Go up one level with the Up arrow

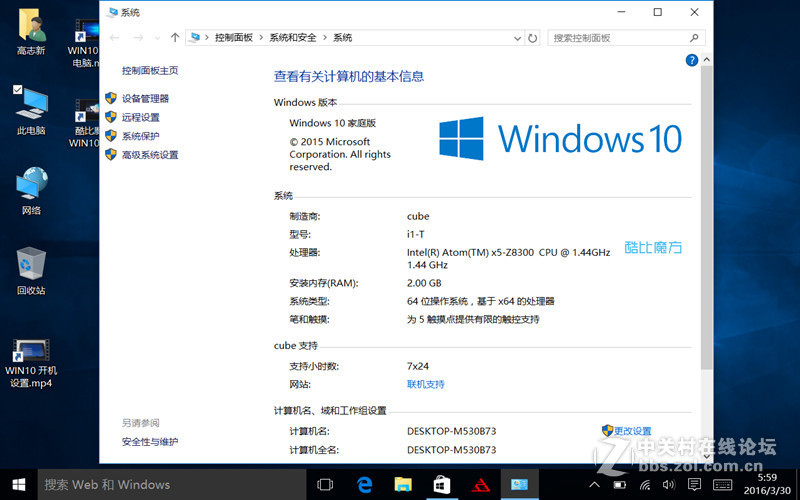pyautogui.click(x=174, y=37)
